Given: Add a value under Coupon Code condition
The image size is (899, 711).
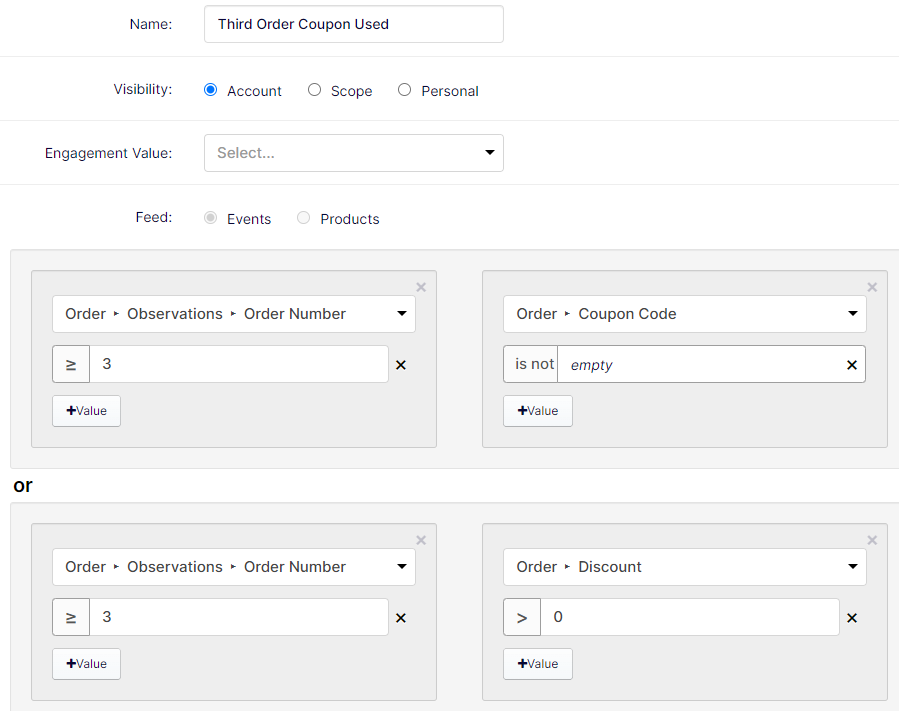Looking at the screenshot, I should click(x=538, y=411).
